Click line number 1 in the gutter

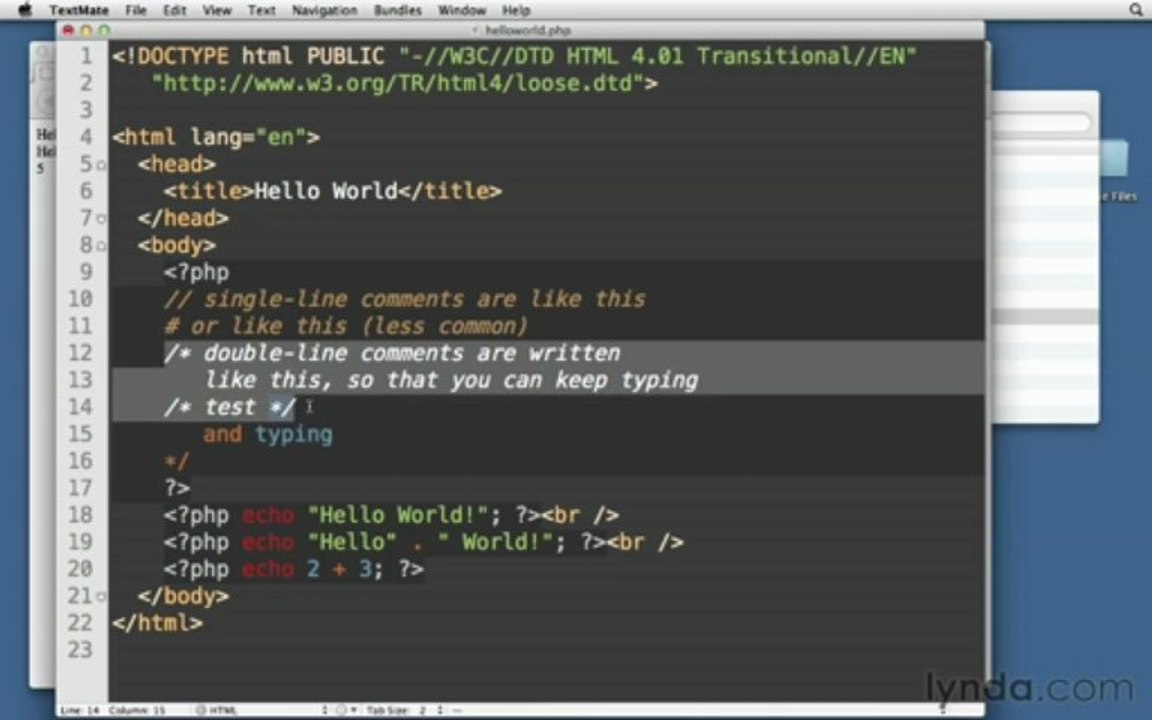point(86,56)
